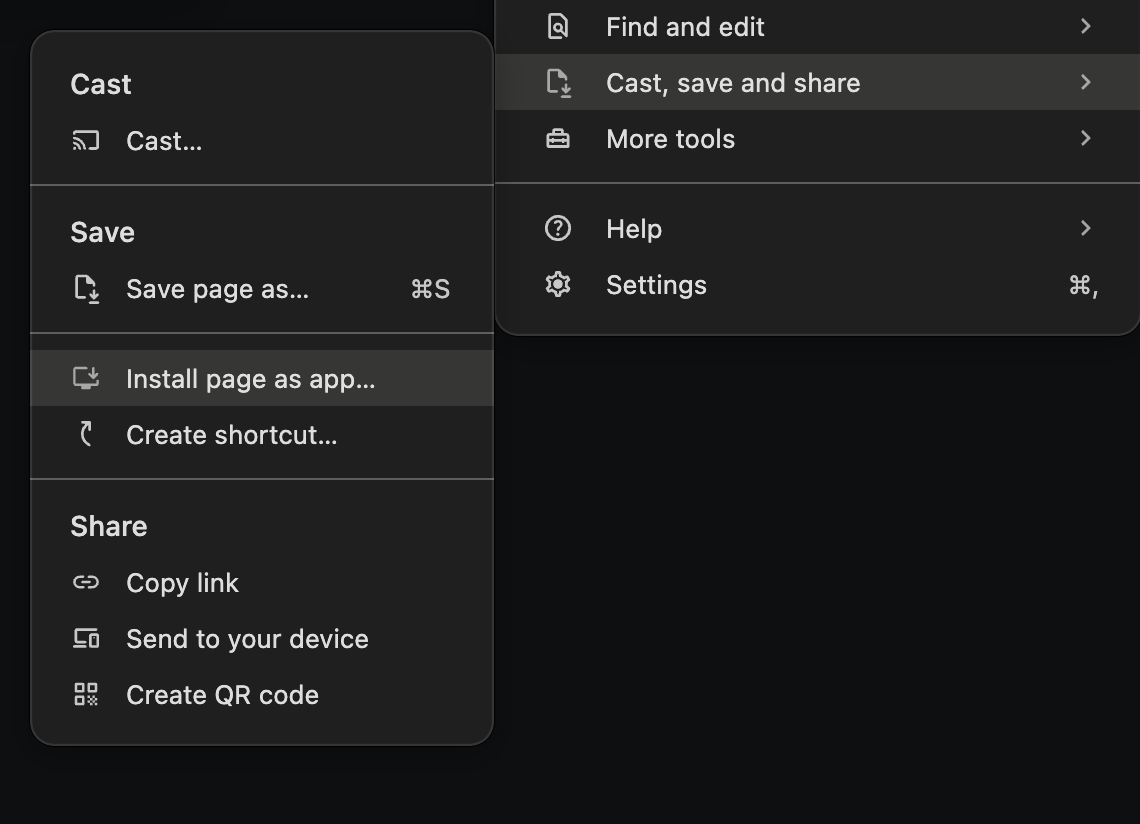Open Settings from the main menu
This screenshot has height=824, width=1140.
coord(817,284)
